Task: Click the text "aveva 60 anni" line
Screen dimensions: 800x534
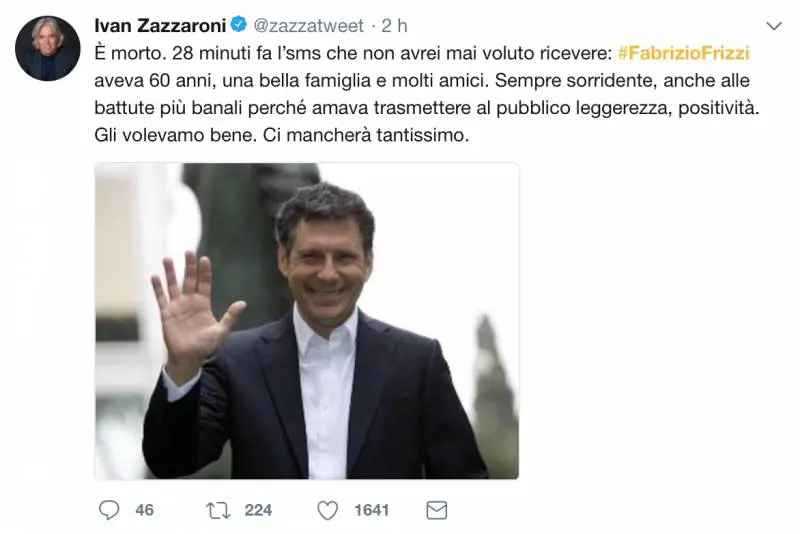Action: (422, 81)
